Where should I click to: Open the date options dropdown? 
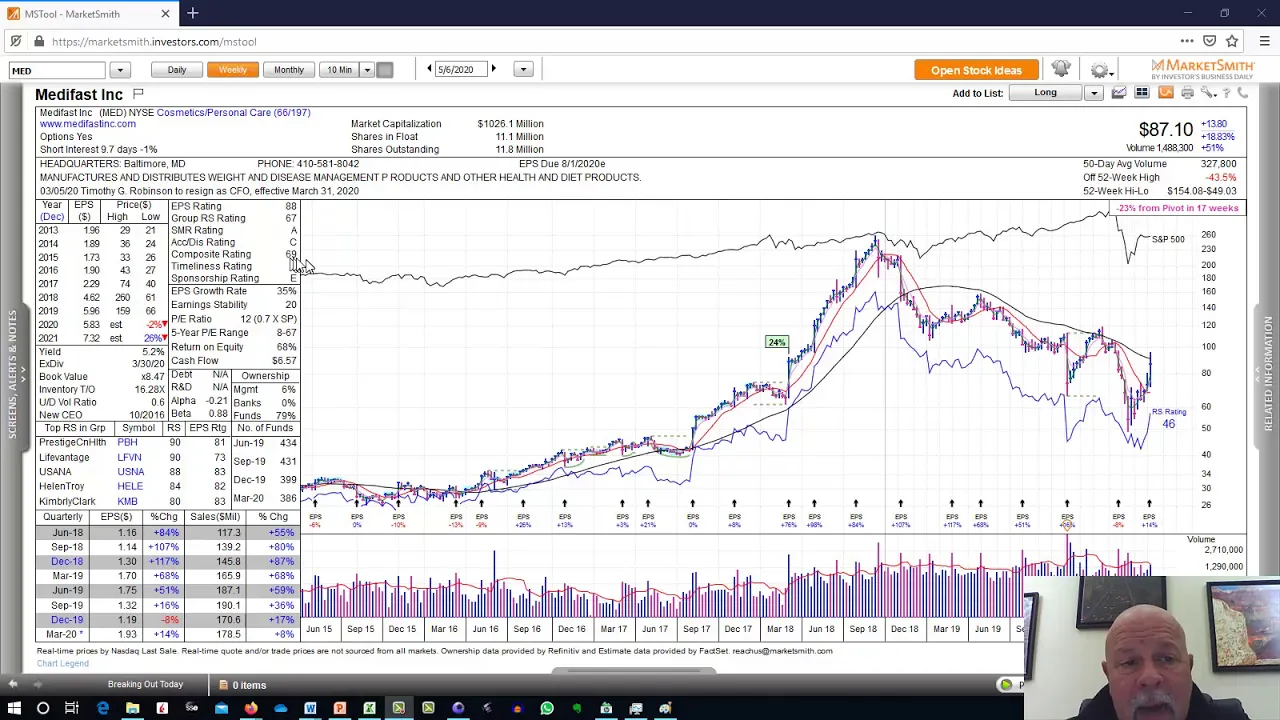click(523, 70)
